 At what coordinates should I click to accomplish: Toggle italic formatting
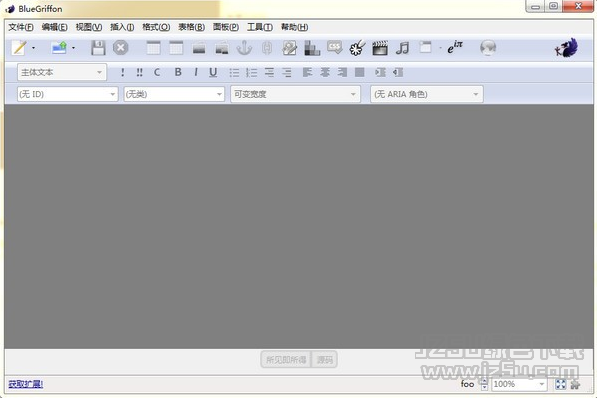[x=196, y=72]
